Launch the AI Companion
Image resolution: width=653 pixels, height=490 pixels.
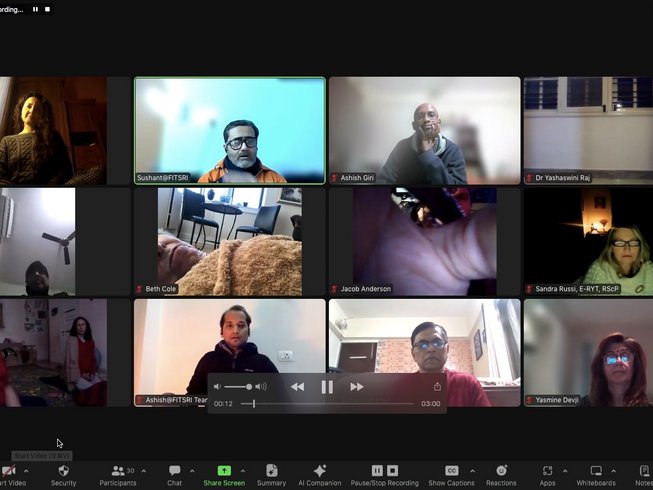point(320,475)
